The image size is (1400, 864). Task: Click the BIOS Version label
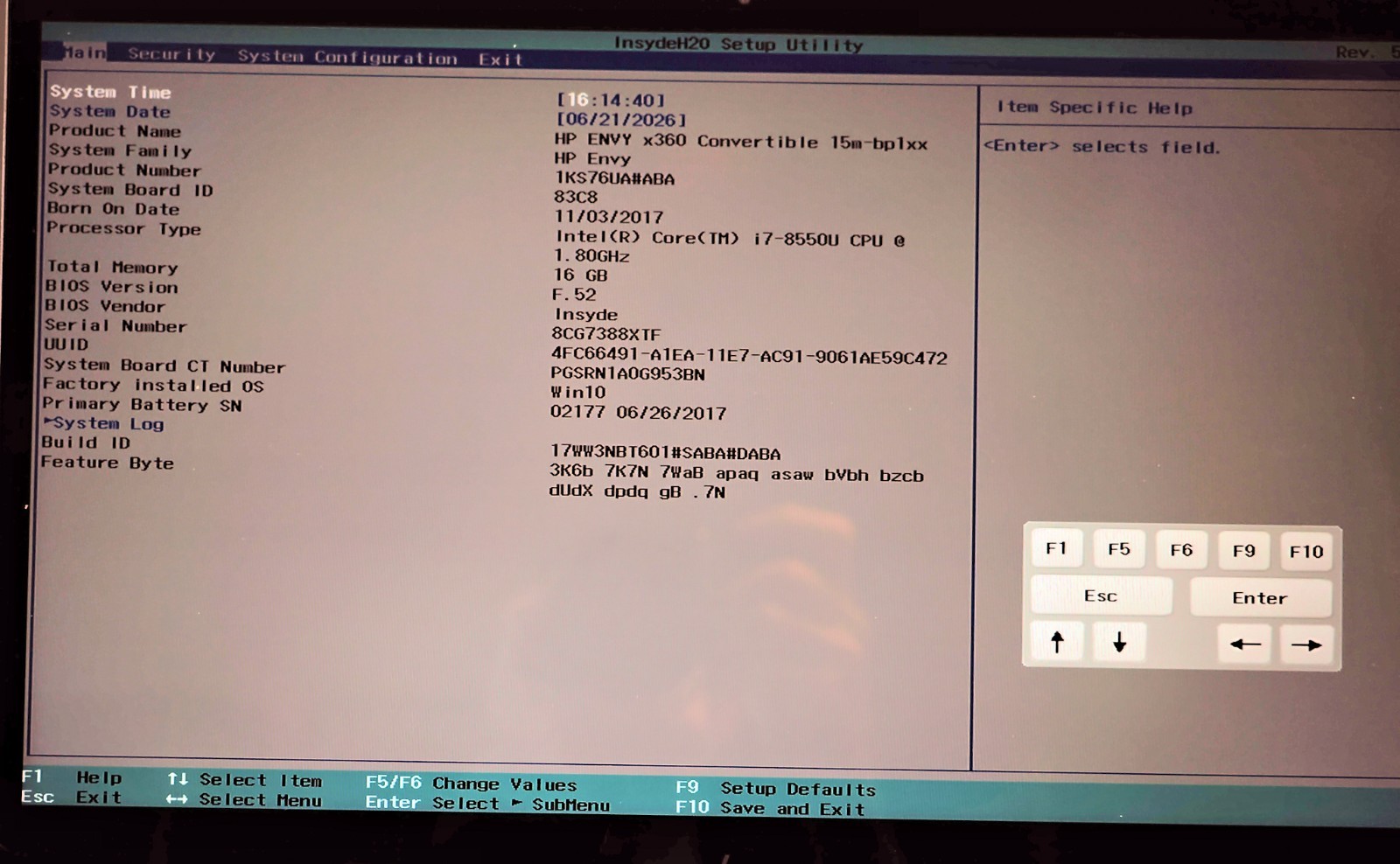[111, 286]
